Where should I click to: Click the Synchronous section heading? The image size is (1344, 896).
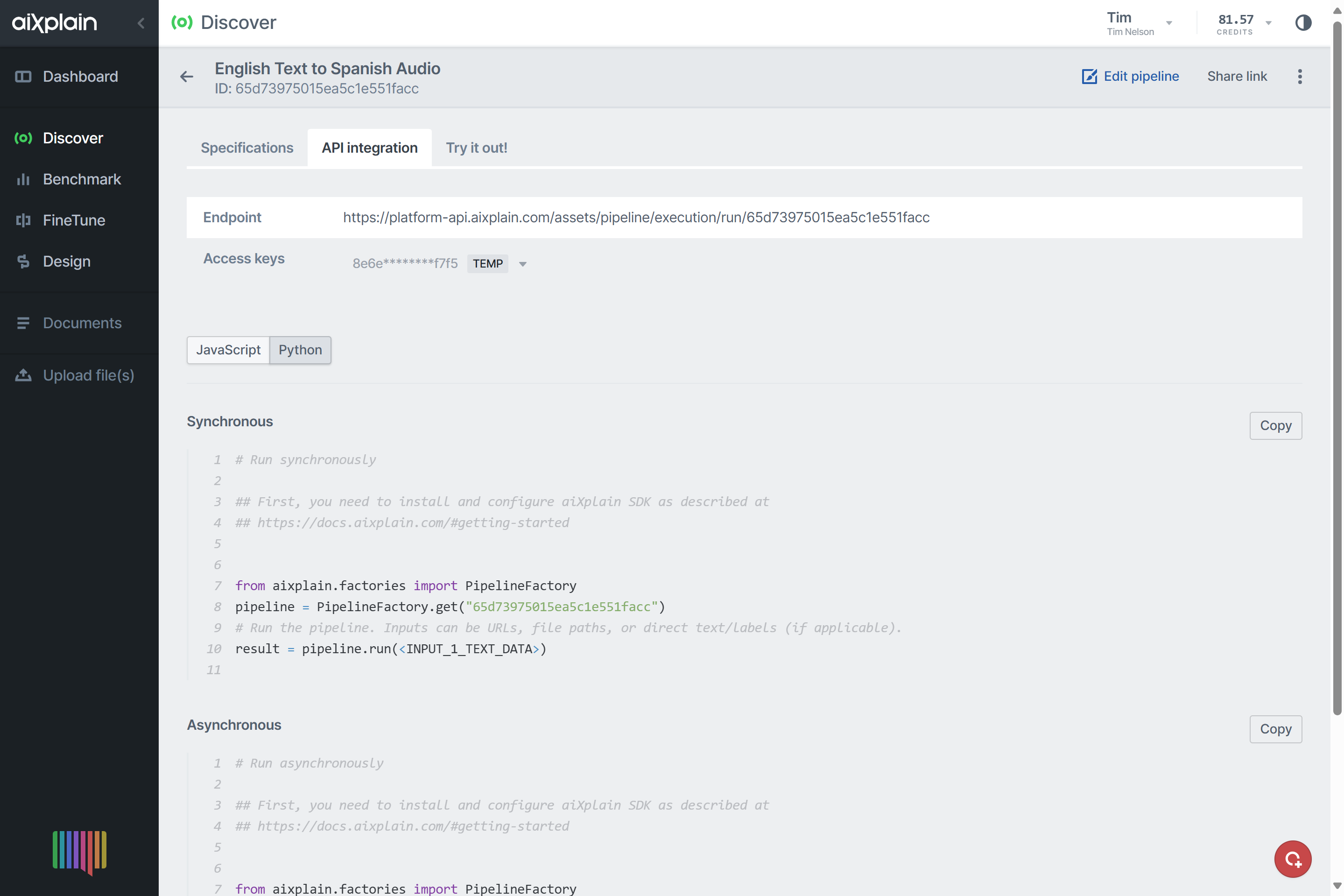point(230,422)
